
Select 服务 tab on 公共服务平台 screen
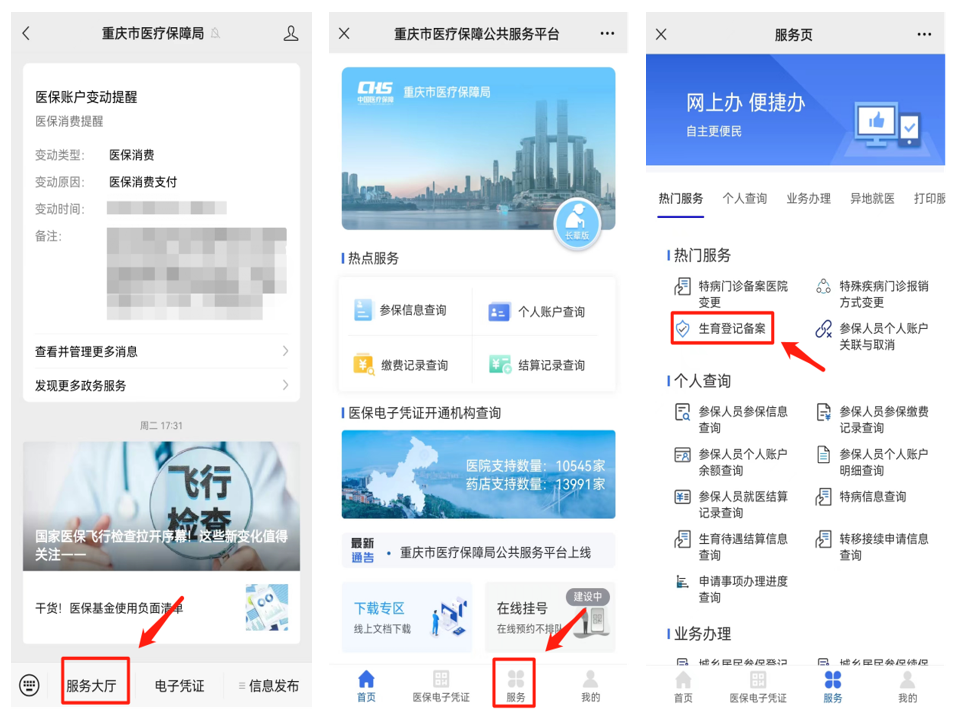pyautogui.click(x=516, y=686)
